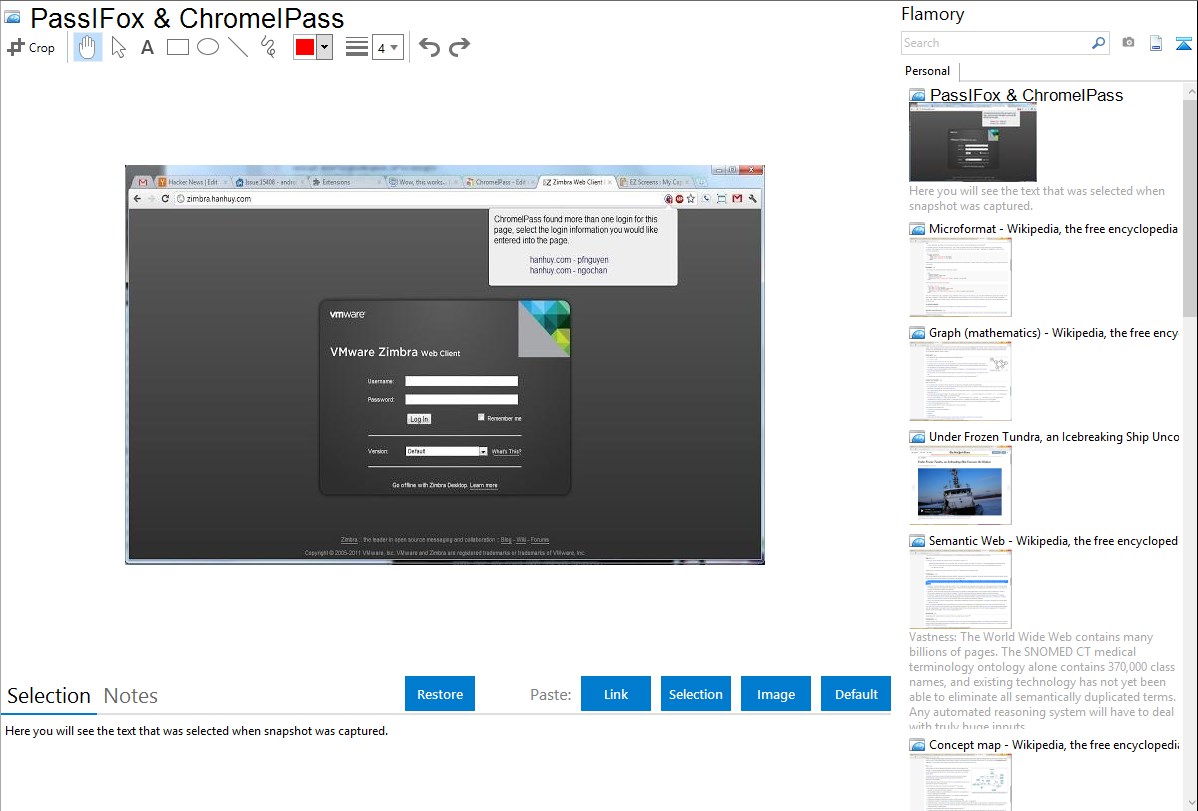Click the Restore button
The width and height of the screenshot is (1198, 811).
click(440, 694)
